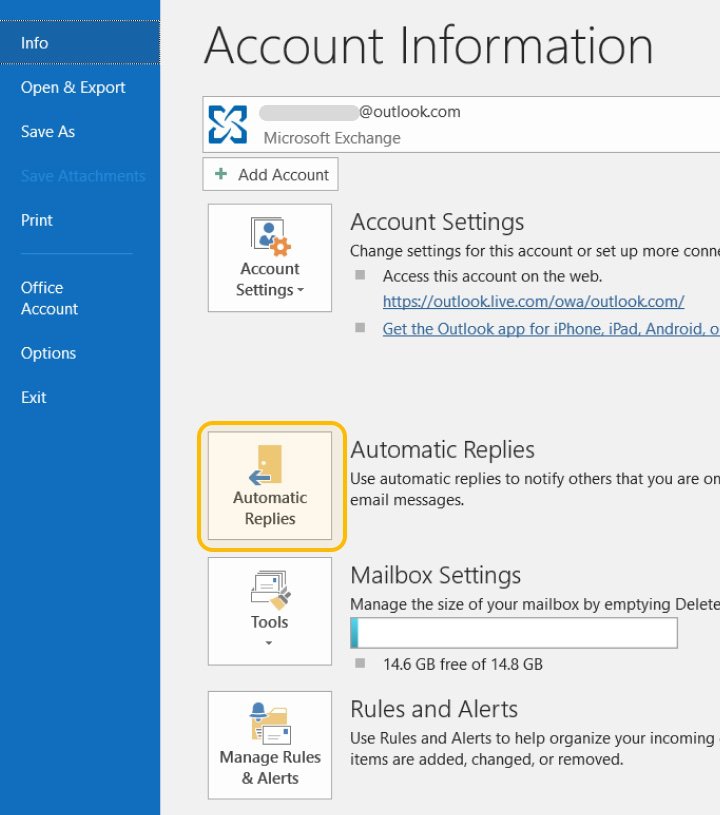This screenshot has width=720, height=815.
Task: Click 'Access this account on the web.' text
Action: tap(492, 276)
